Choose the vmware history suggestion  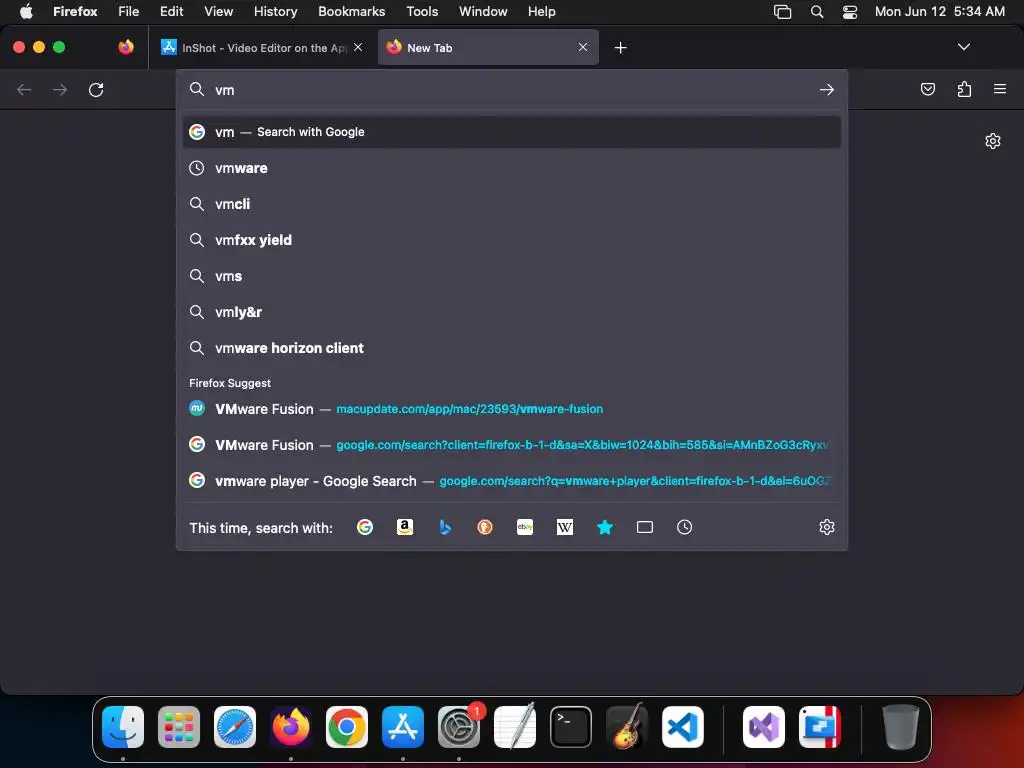(x=512, y=168)
